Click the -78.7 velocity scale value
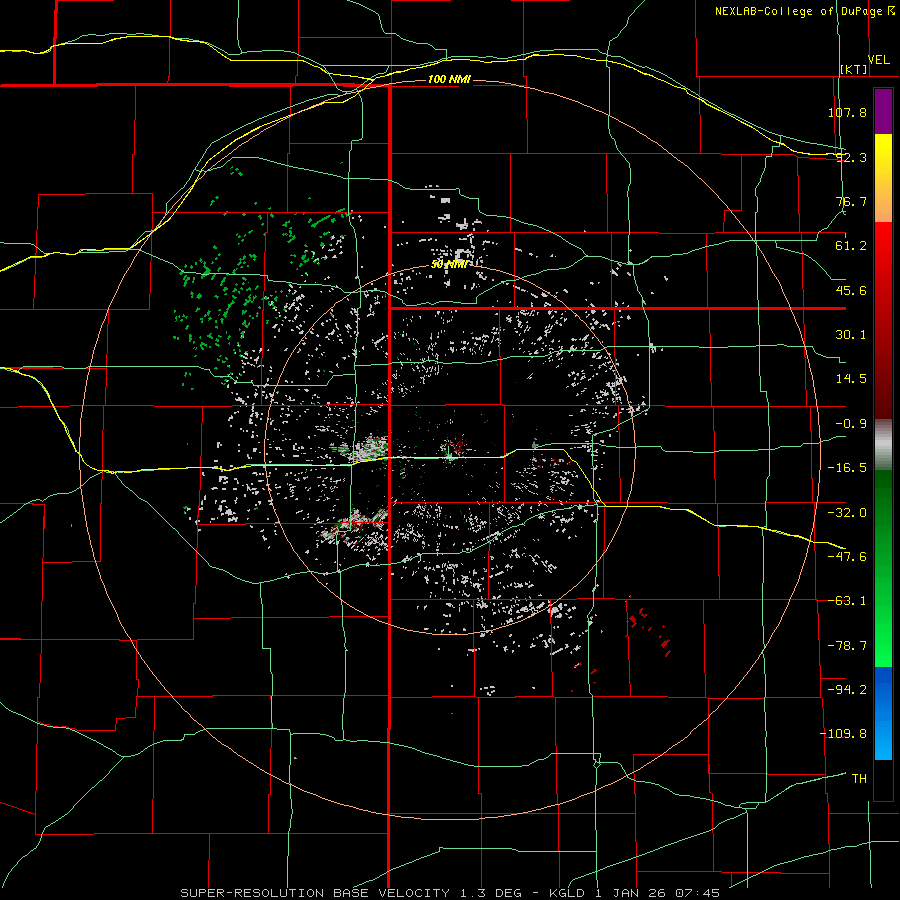 click(847, 646)
